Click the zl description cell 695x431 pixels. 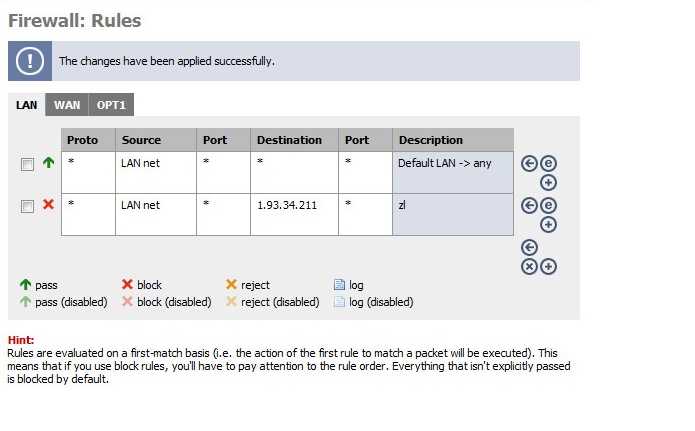coord(453,215)
